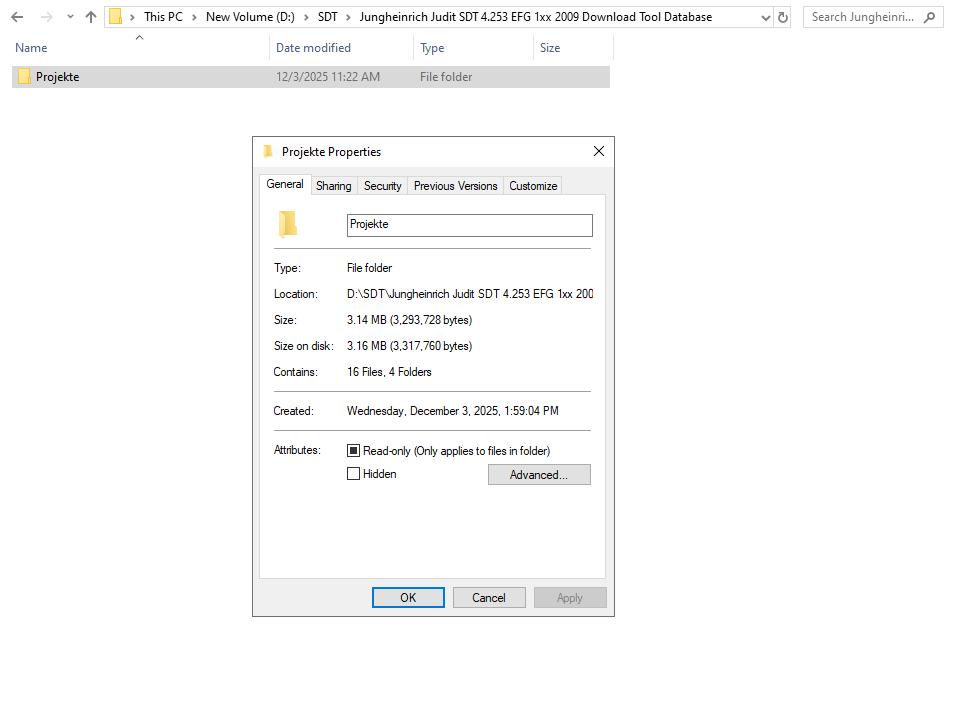Sort by Date modified column
Viewport: 956px width, 714px height.
pos(313,48)
